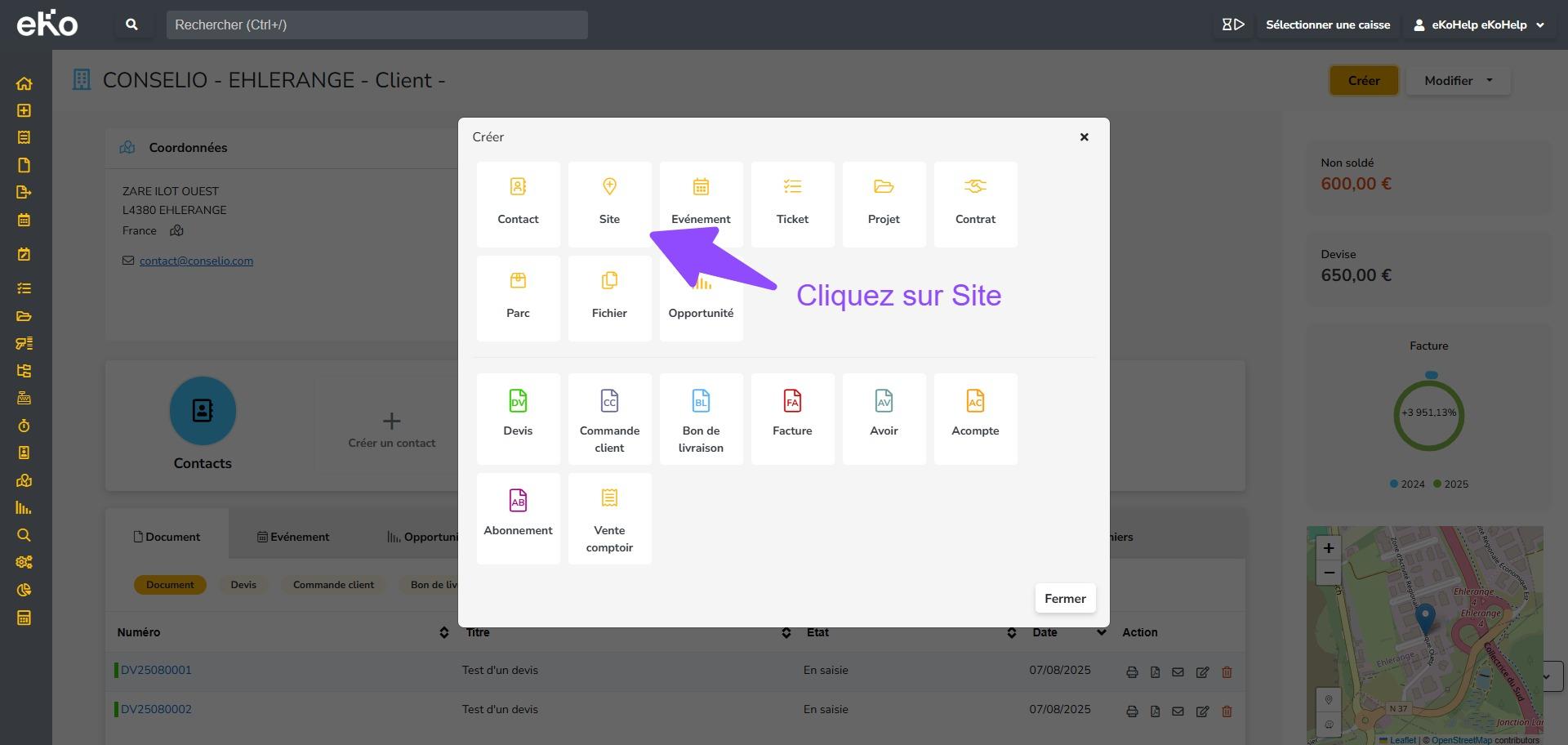Choose the Facture document tile

[x=792, y=417]
